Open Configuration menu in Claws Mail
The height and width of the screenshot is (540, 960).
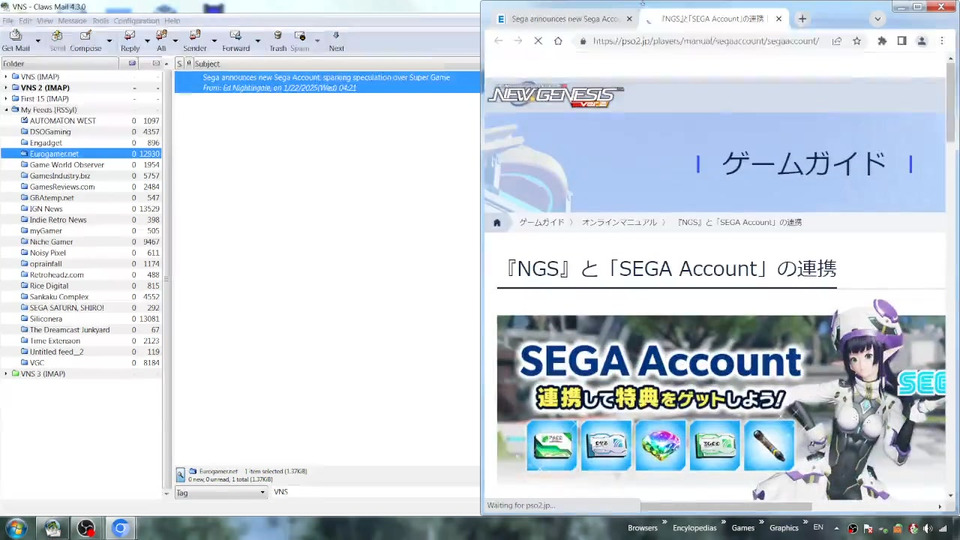click(136, 21)
